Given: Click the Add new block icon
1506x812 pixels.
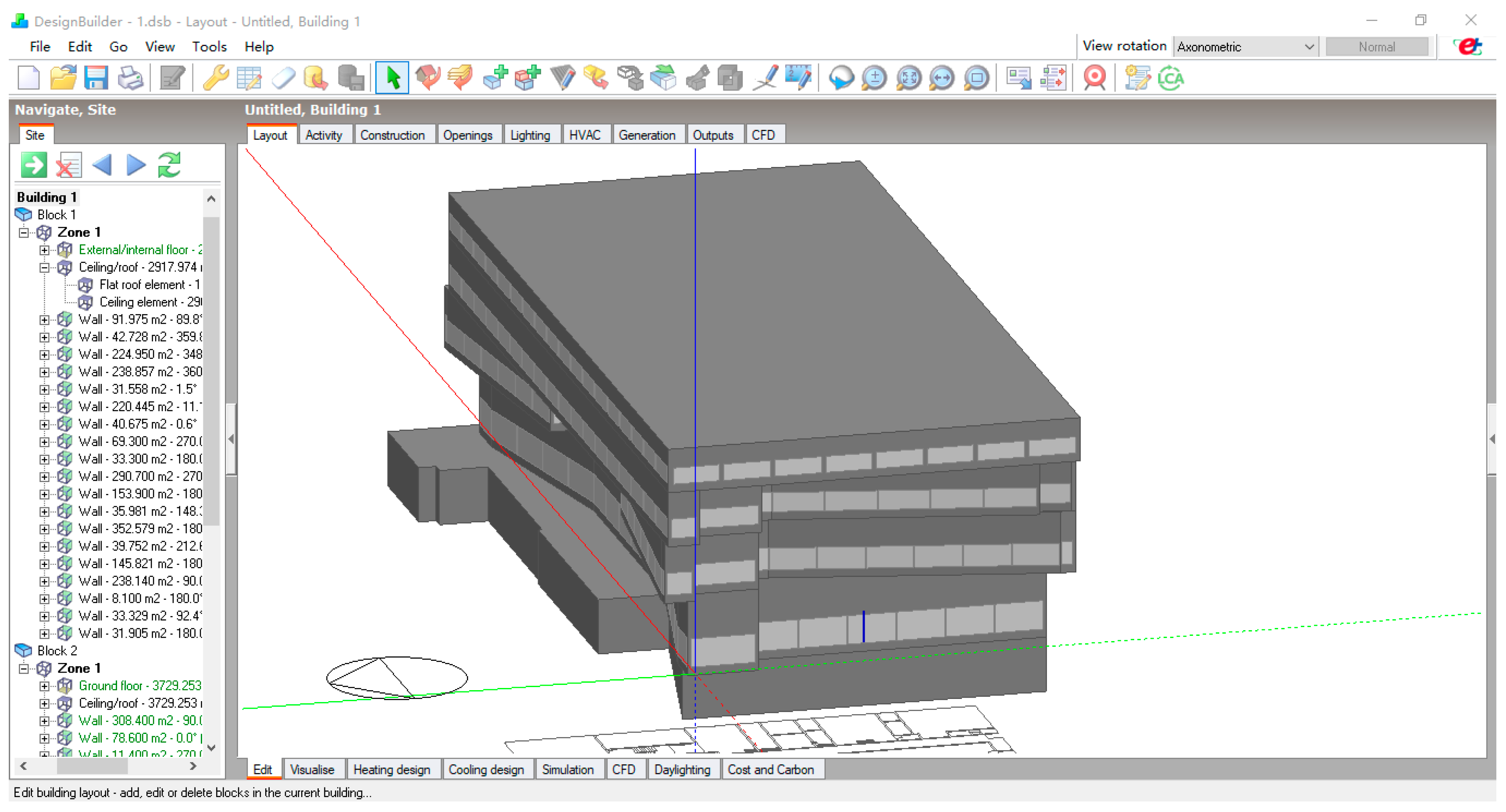Looking at the screenshot, I should point(496,78).
